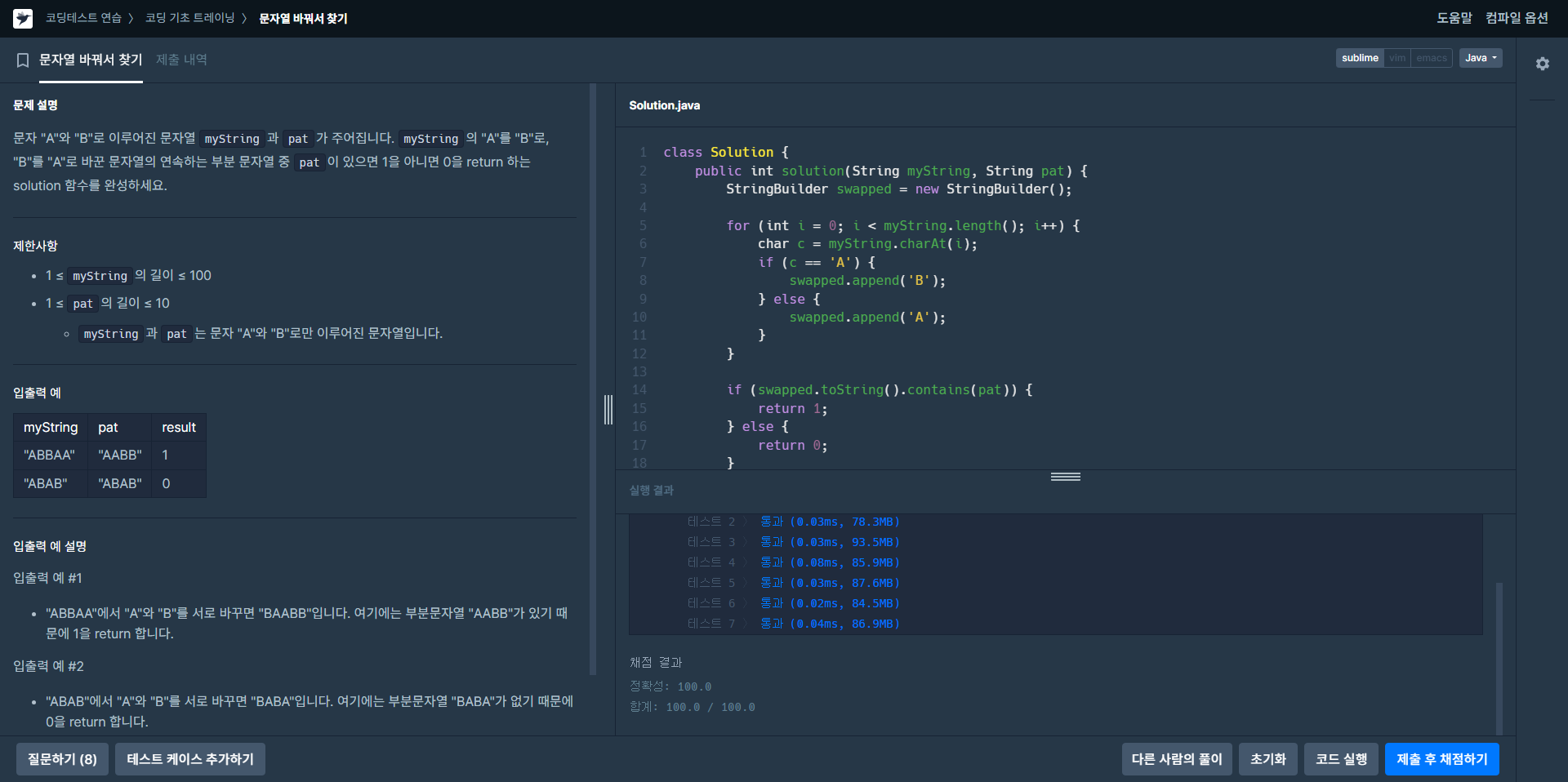
Task: Click the result panel scrollbar
Action: (1499, 658)
